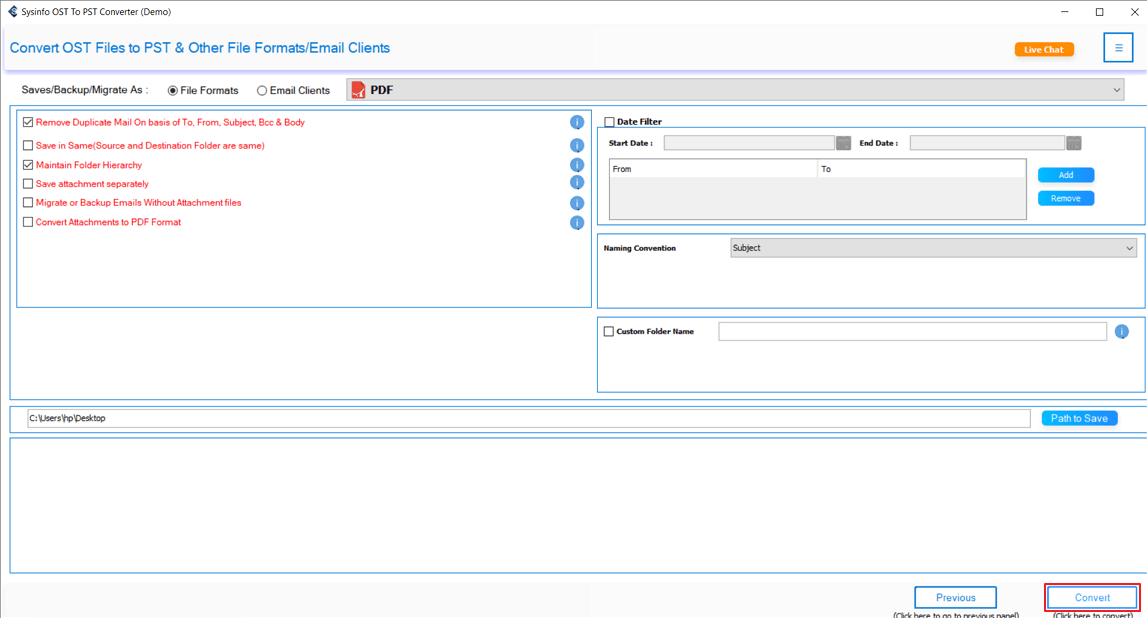Click the Custom Folder Name text field
Image resolution: width=1147 pixels, height=618 pixels.
coord(912,331)
